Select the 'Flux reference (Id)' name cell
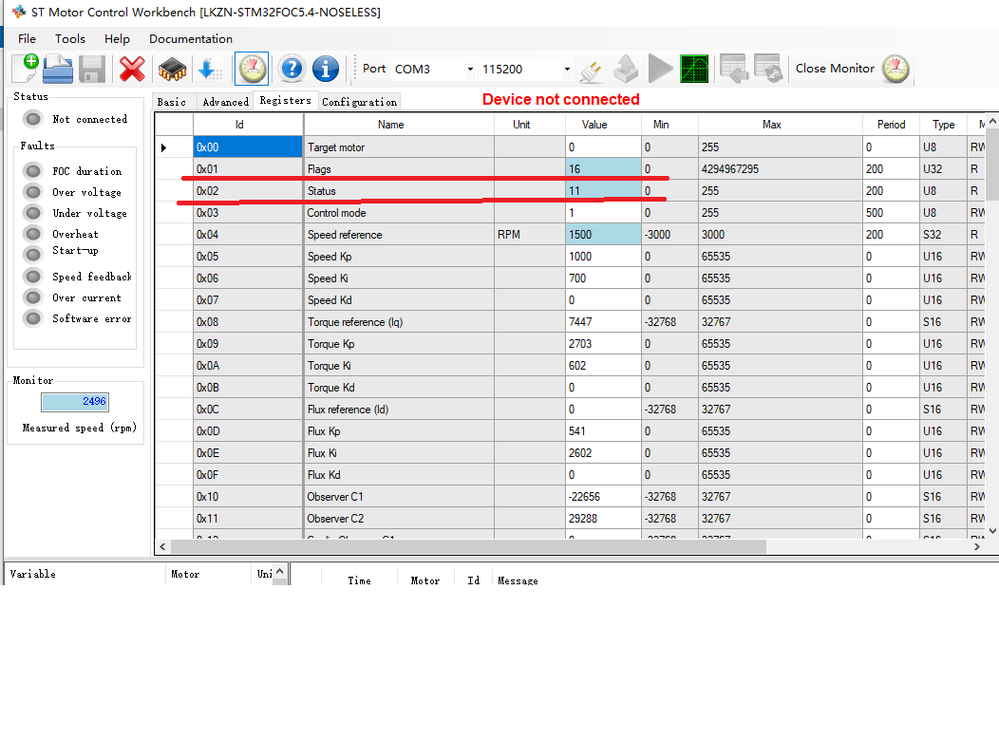 click(399, 409)
